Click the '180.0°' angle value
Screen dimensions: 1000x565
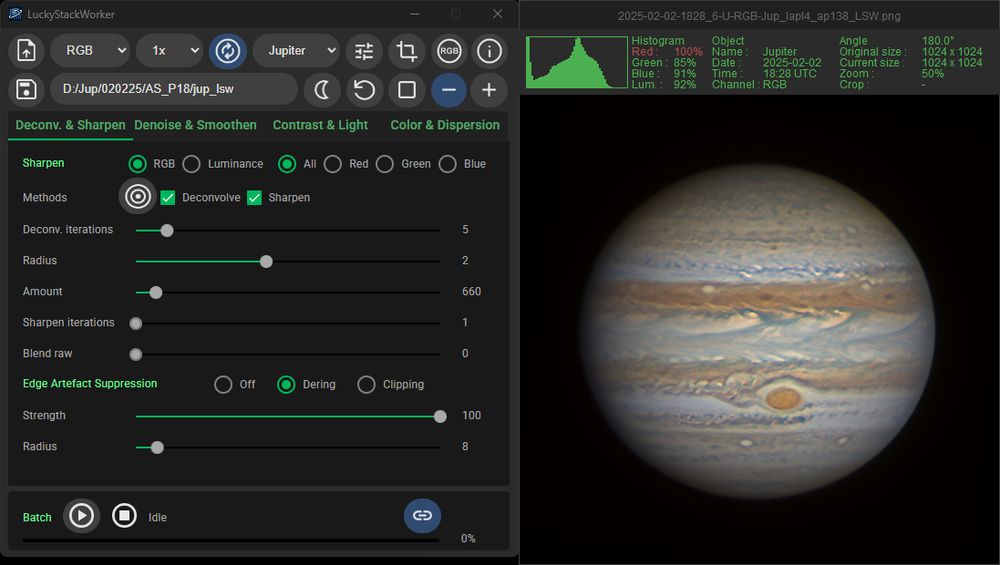(938, 40)
